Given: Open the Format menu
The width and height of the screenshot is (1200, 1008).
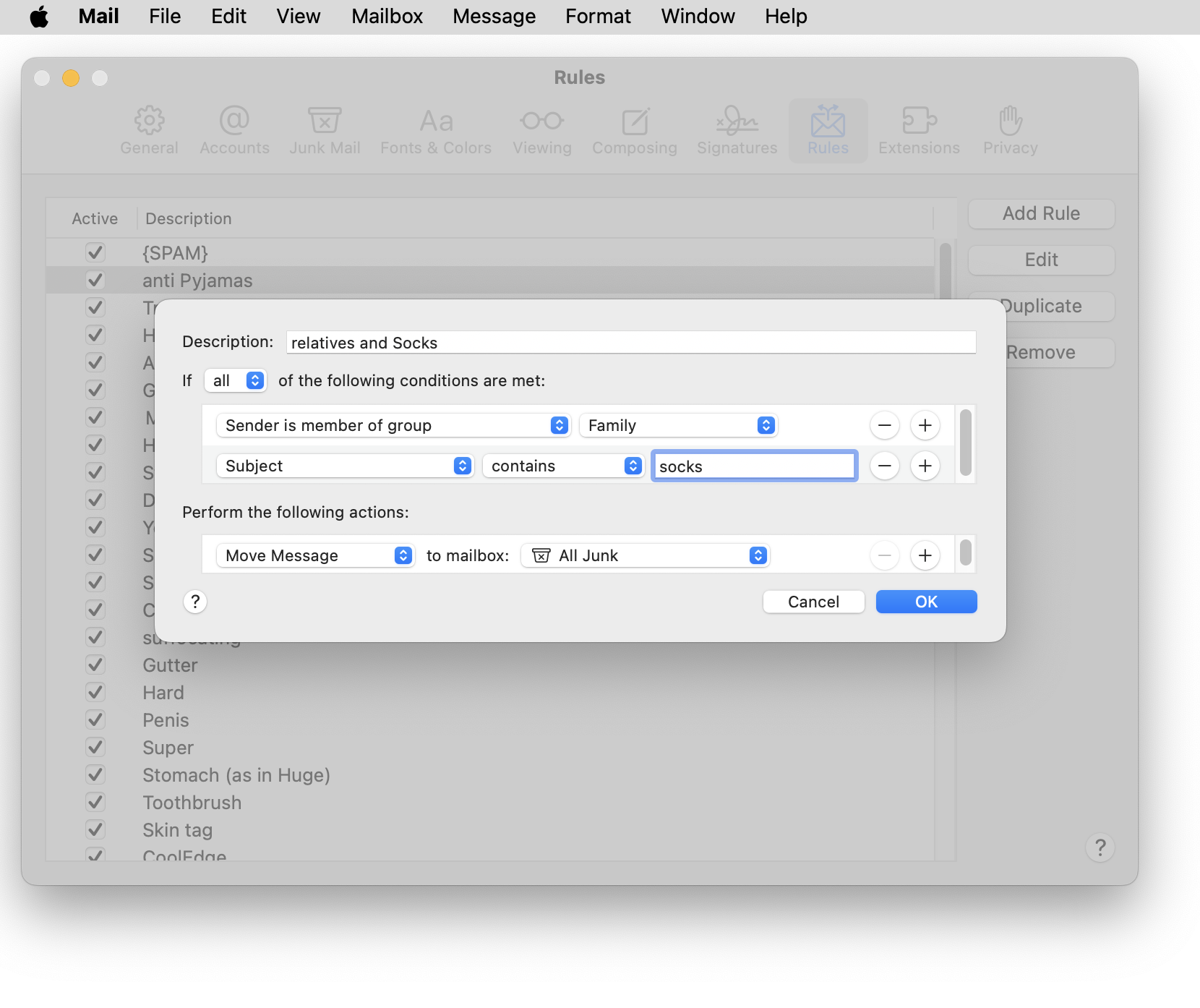Looking at the screenshot, I should (598, 17).
